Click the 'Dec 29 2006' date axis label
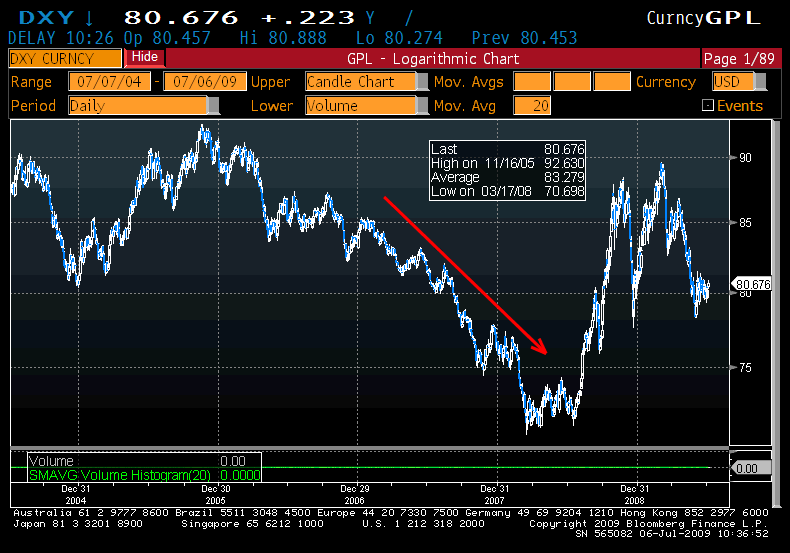Viewport: 790px width, 553px height. (x=355, y=495)
